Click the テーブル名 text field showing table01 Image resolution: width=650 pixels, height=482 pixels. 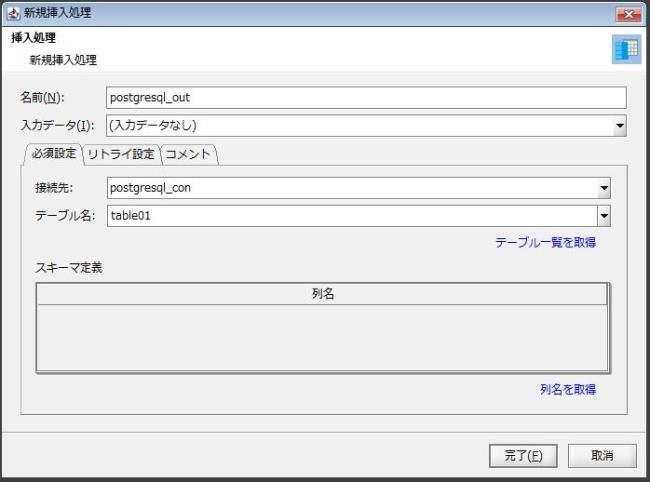pyautogui.click(x=350, y=215)
